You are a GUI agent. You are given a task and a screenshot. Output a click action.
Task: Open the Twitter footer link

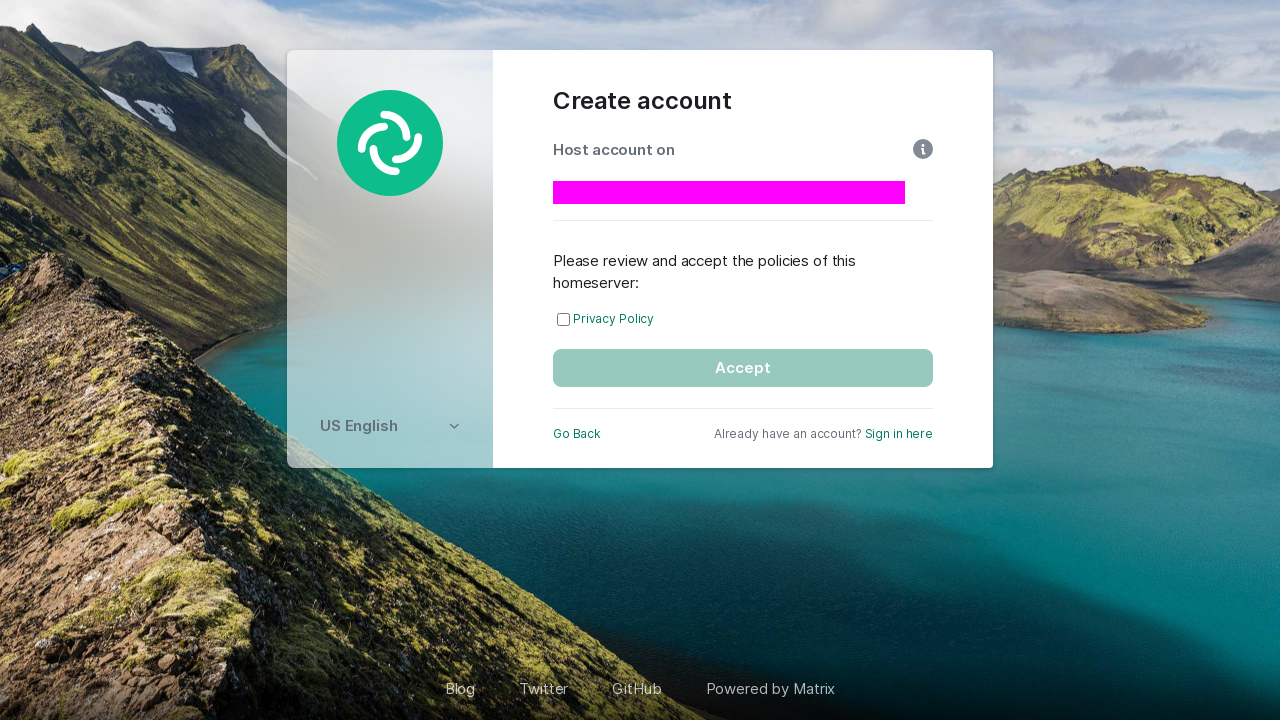[544, 689]
